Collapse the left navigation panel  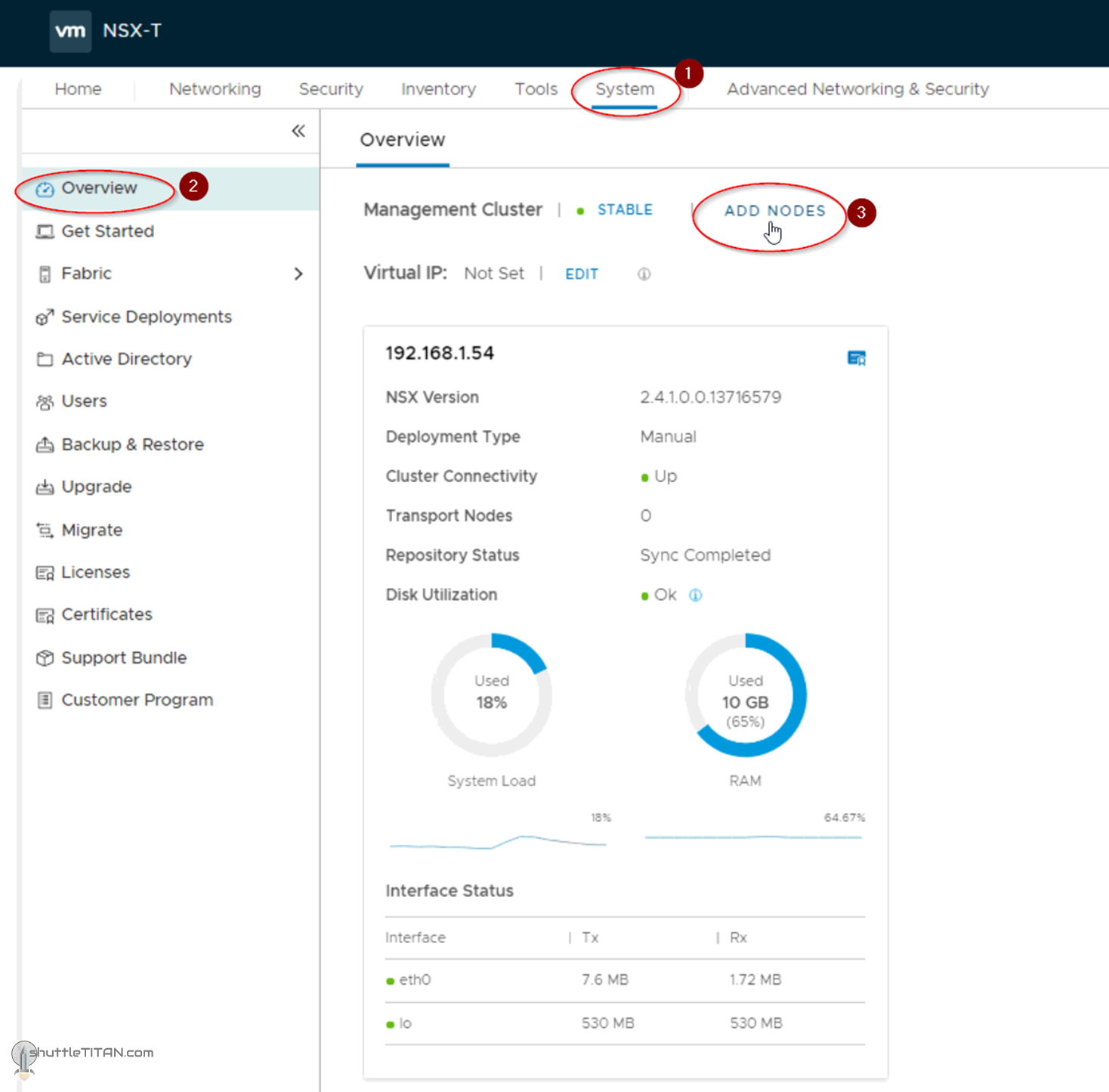pyautogui.click(x=298, y=131)
